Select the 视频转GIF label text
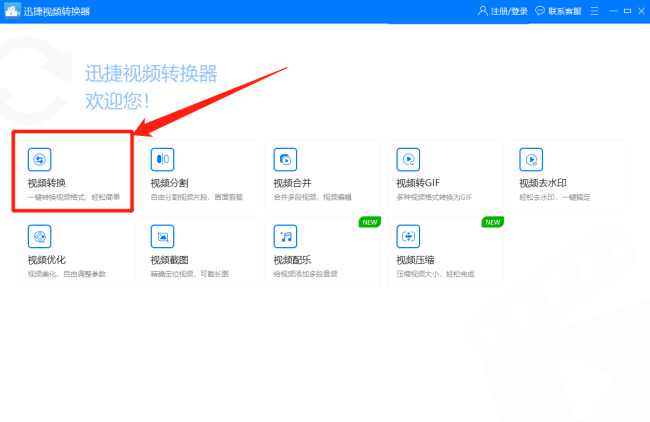The height and width of the screenshot is (422, 650). pos(418,183)
